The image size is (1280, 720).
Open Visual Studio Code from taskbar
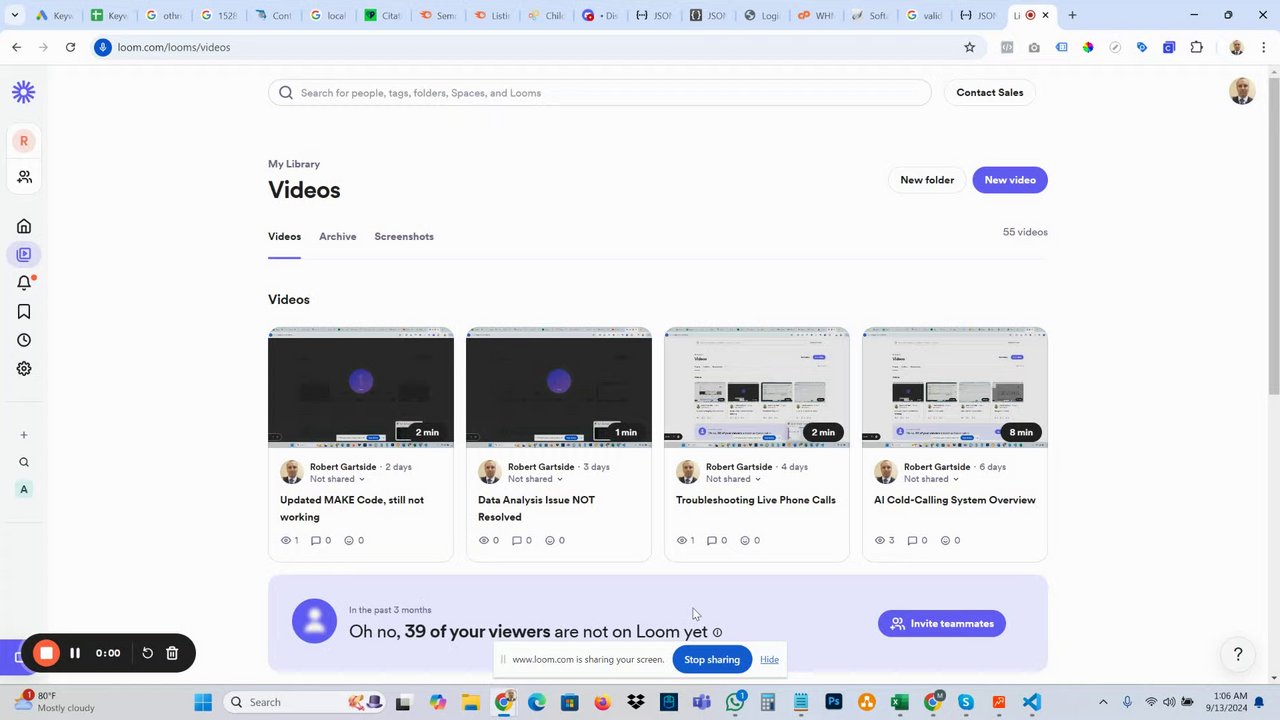(x=1031, y=702)
